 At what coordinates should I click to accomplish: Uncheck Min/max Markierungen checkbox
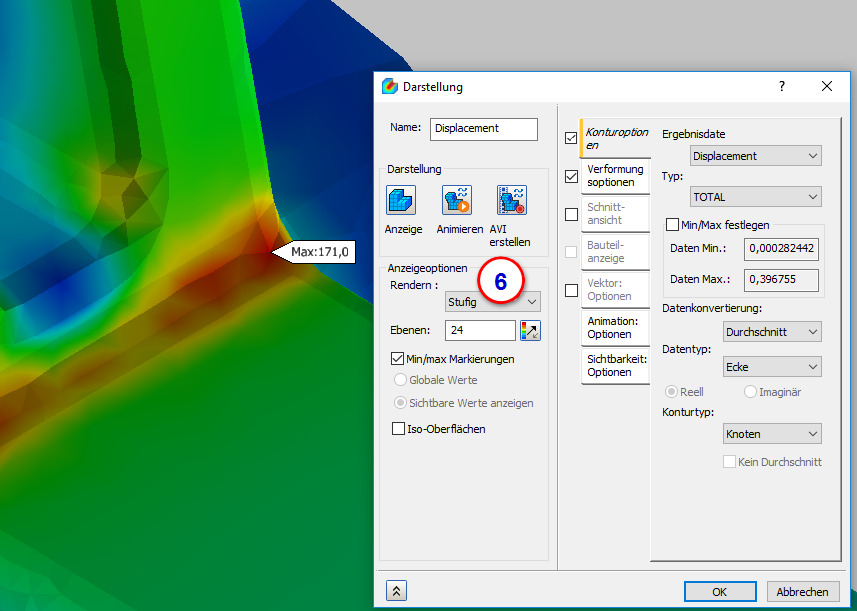click(x=398, y=359)
